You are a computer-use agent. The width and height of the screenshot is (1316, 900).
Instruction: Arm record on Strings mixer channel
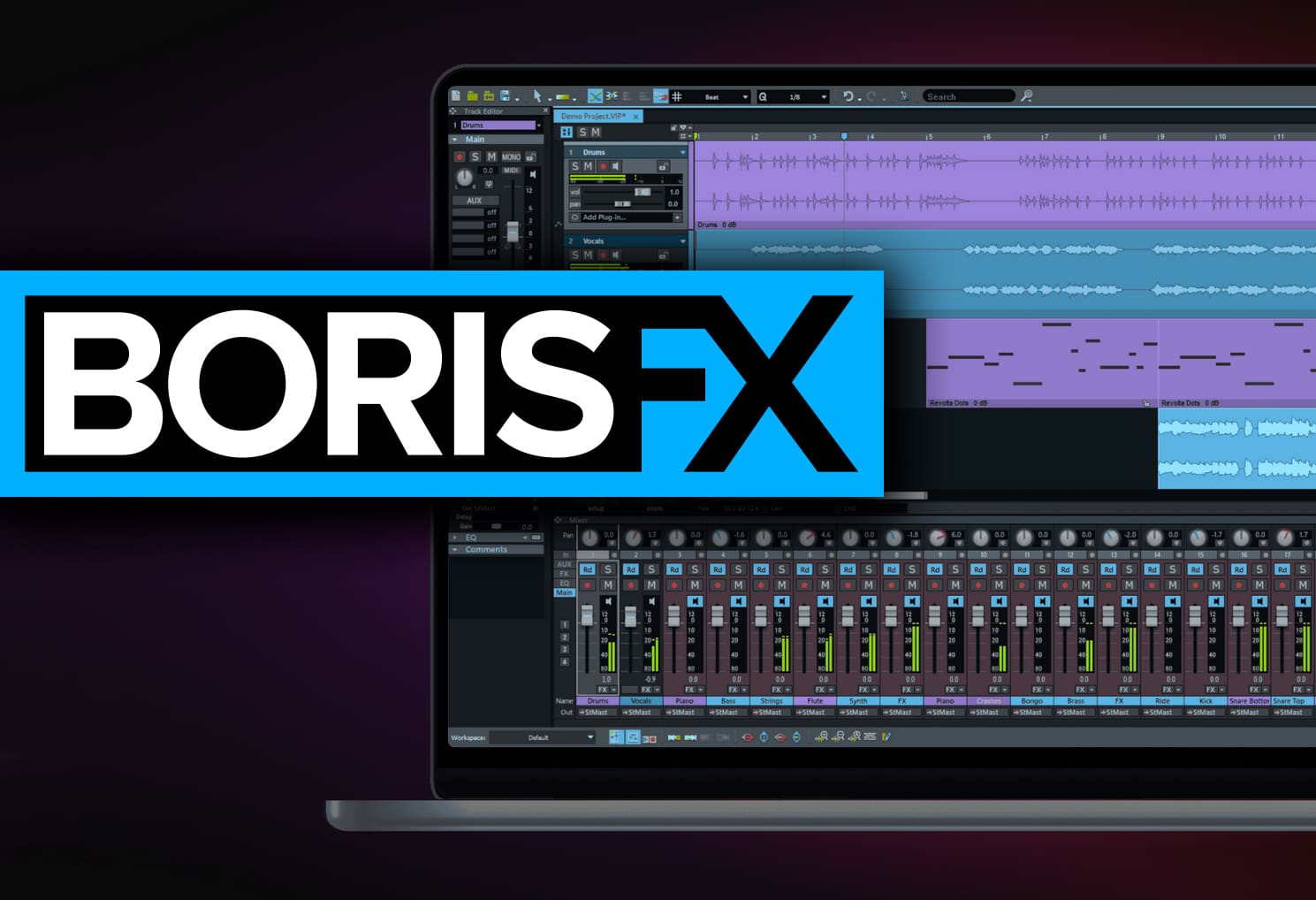761,584
